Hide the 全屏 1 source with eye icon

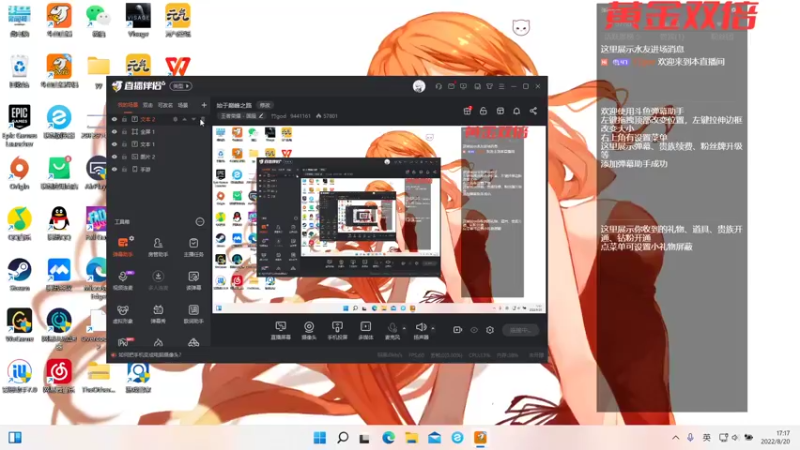point(114,132)
